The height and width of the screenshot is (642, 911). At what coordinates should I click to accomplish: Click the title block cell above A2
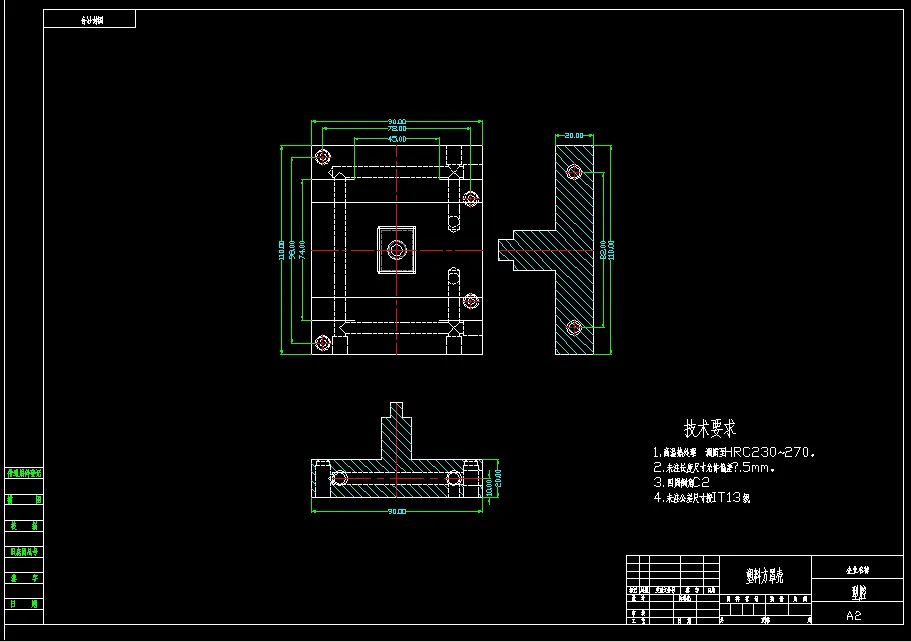[x=858, y=590]
